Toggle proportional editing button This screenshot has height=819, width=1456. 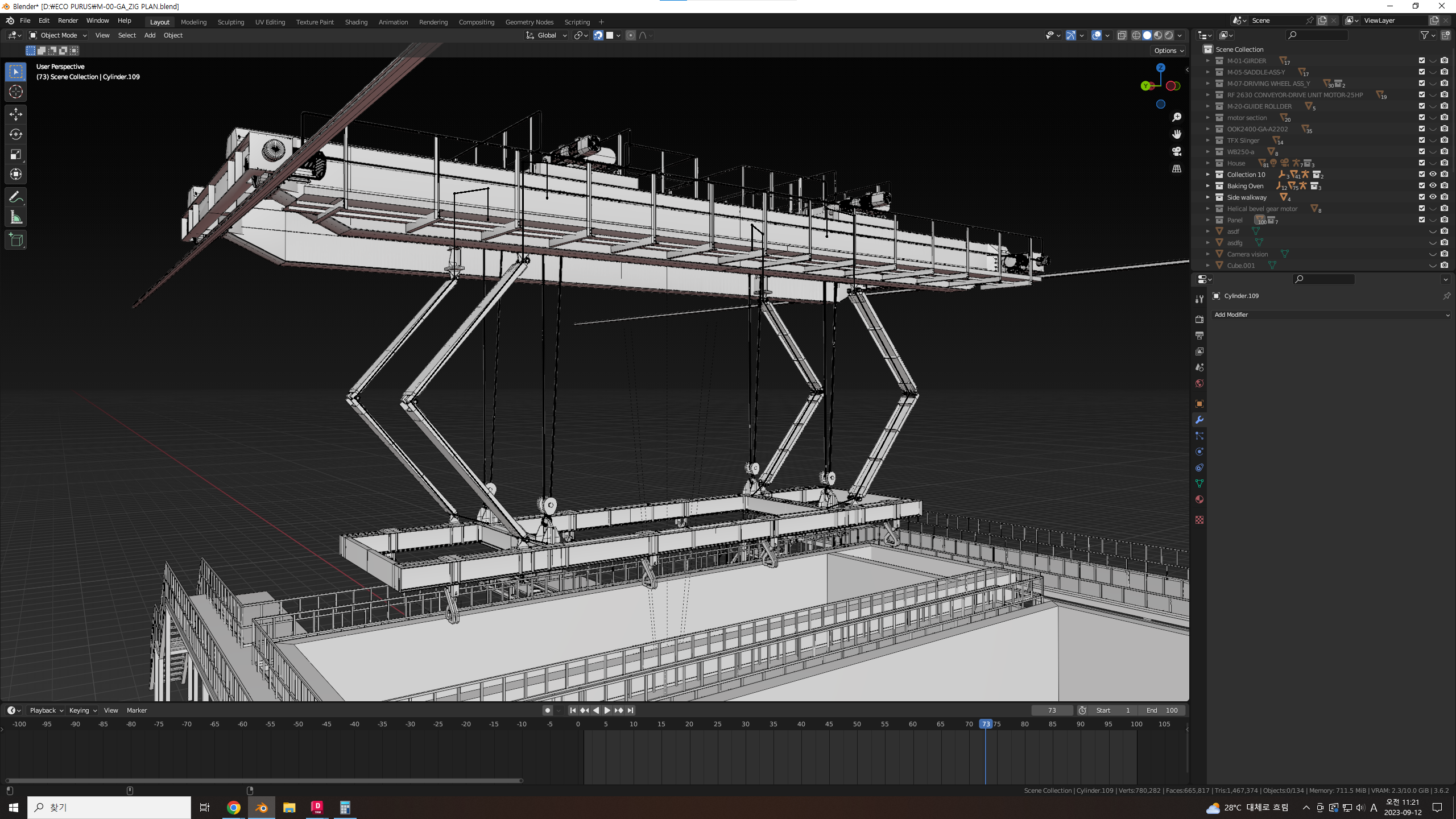point(631,35)
